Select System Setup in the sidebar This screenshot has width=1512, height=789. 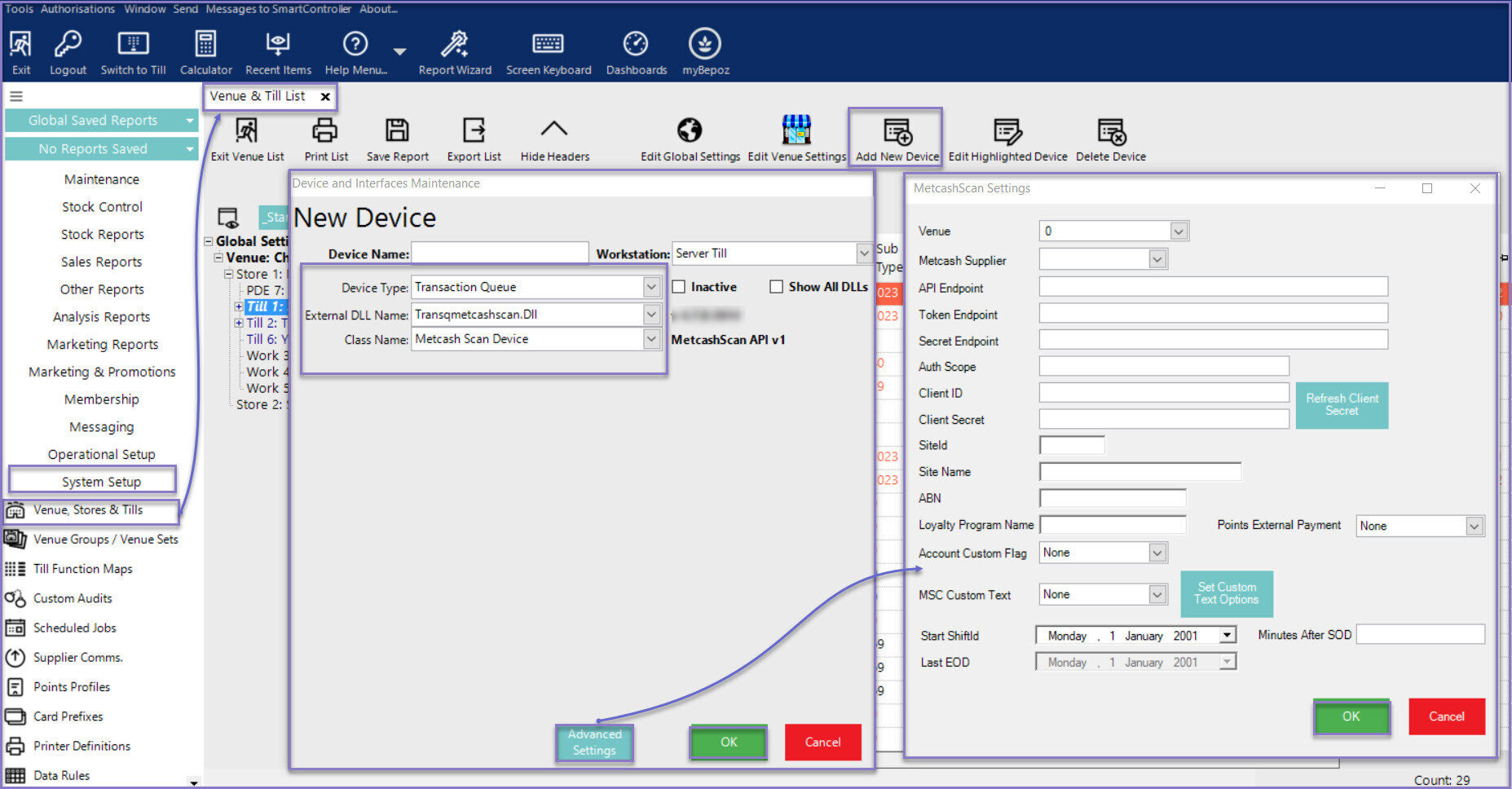point(101,482)
